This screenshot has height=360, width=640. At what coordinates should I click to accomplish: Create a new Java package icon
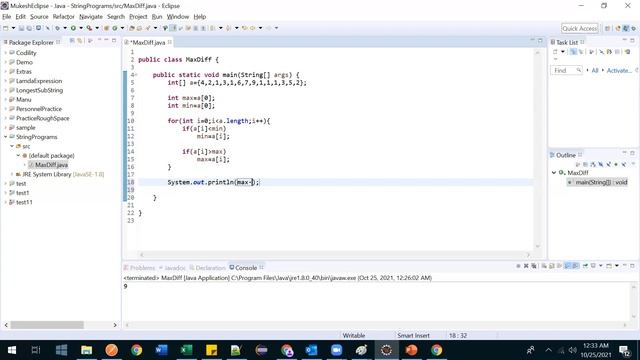coord(106,28)
